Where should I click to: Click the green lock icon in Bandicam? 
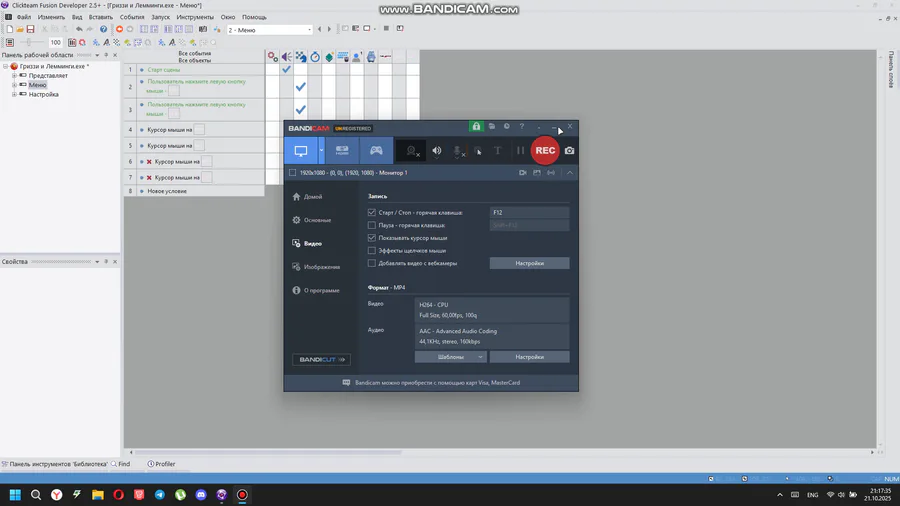[476, 126]
